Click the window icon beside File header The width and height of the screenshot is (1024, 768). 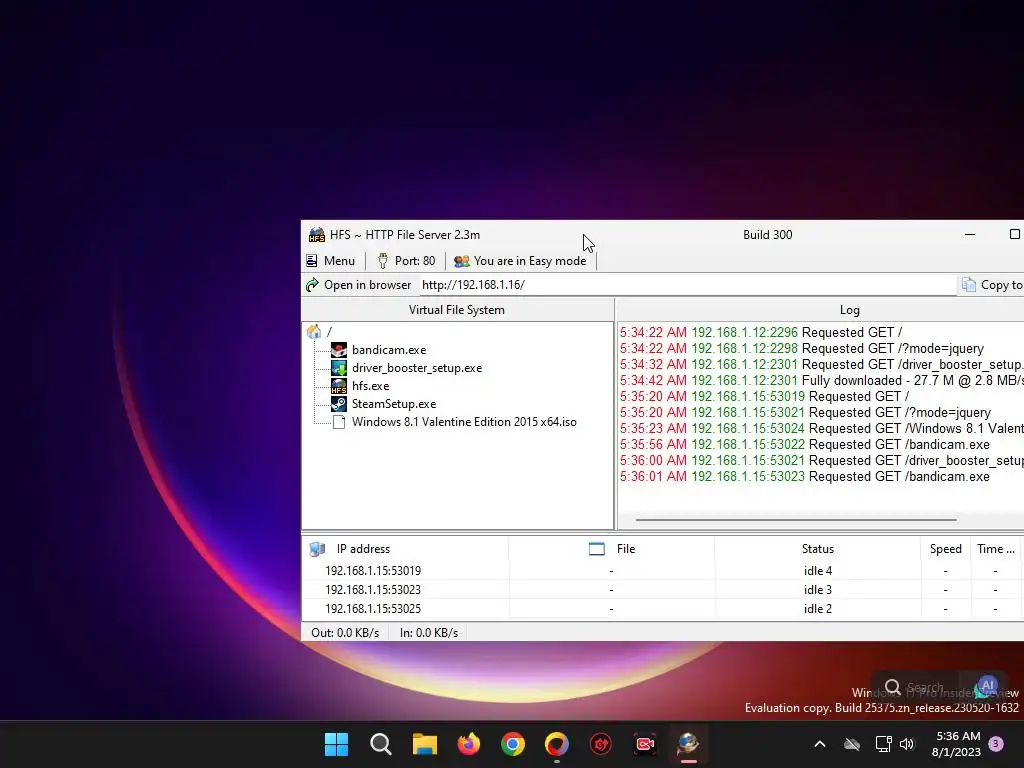(x=597, y=549)
